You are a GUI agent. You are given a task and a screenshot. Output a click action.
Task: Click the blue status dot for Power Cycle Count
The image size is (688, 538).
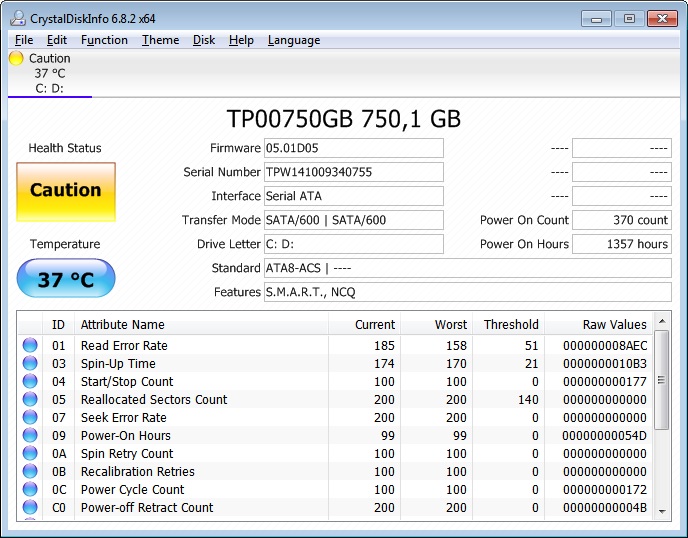(x=30, y=489)
